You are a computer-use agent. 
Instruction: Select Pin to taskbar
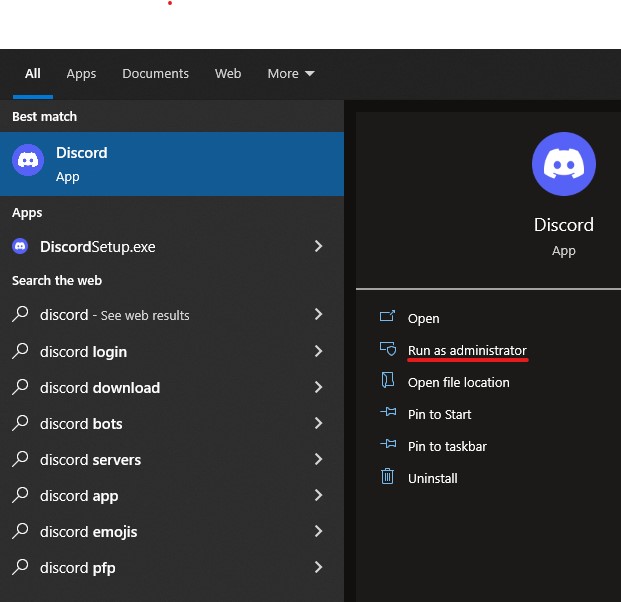[448, 447]
